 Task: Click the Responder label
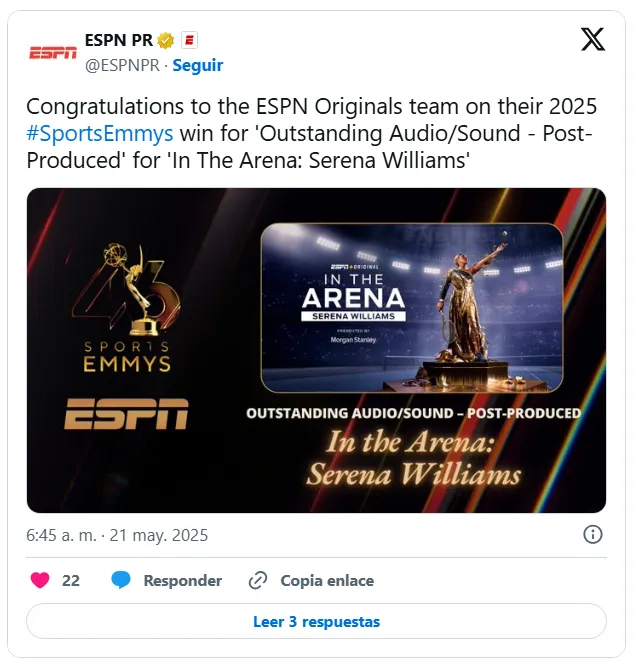coord(183,581)
